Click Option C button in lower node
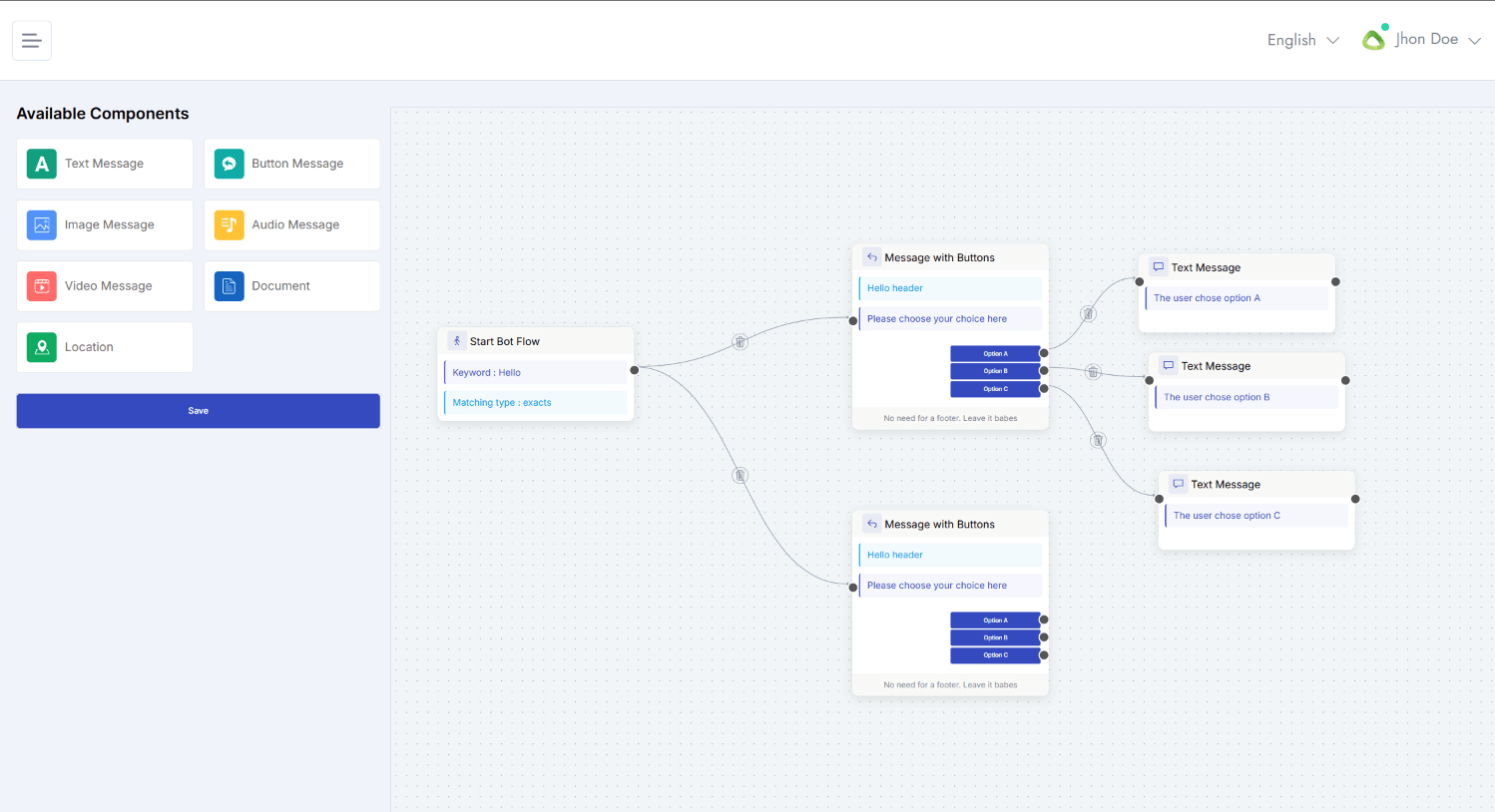The image size is (1495, 812). pos(995,655)
